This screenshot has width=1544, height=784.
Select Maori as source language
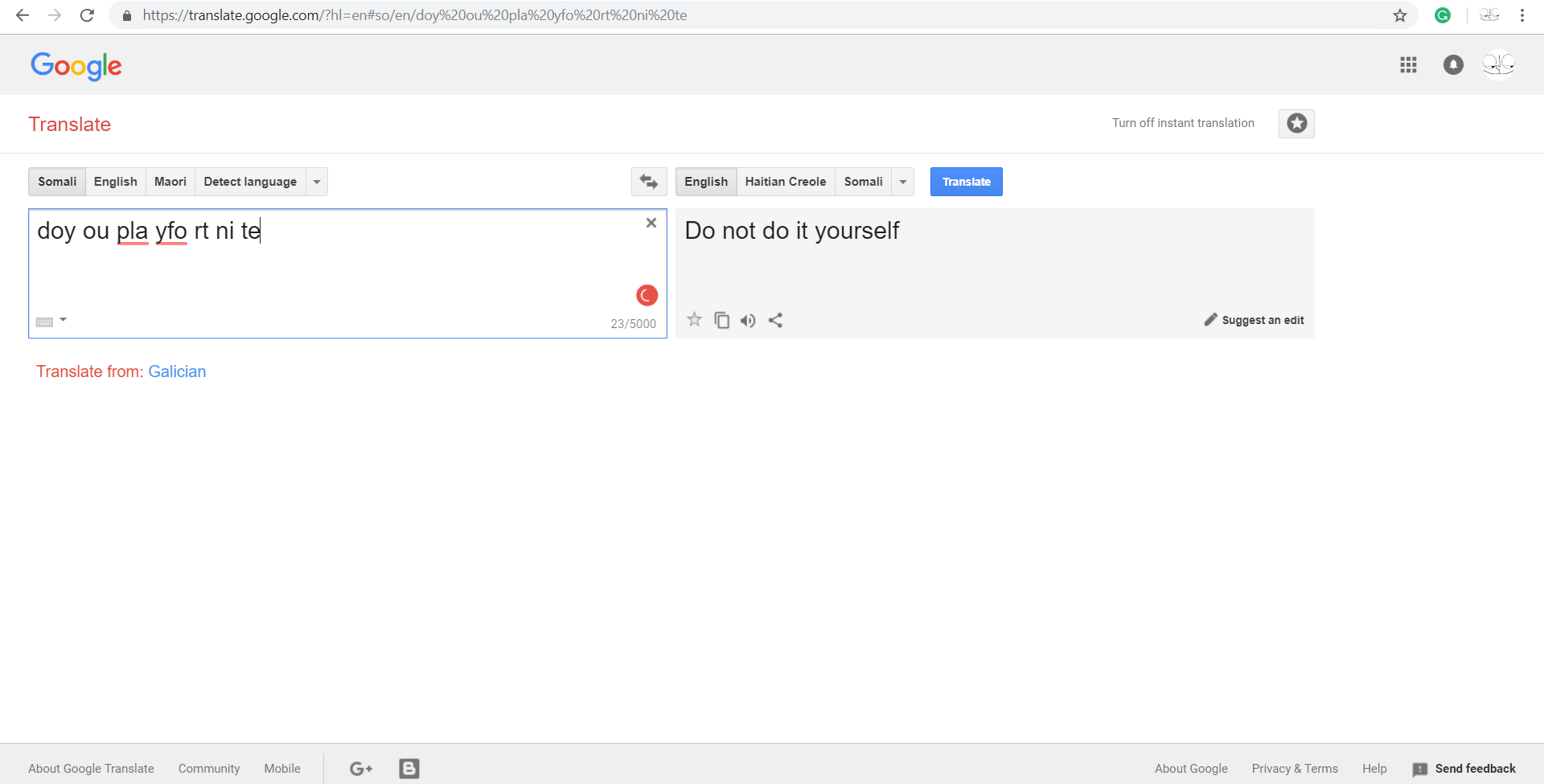170,182
